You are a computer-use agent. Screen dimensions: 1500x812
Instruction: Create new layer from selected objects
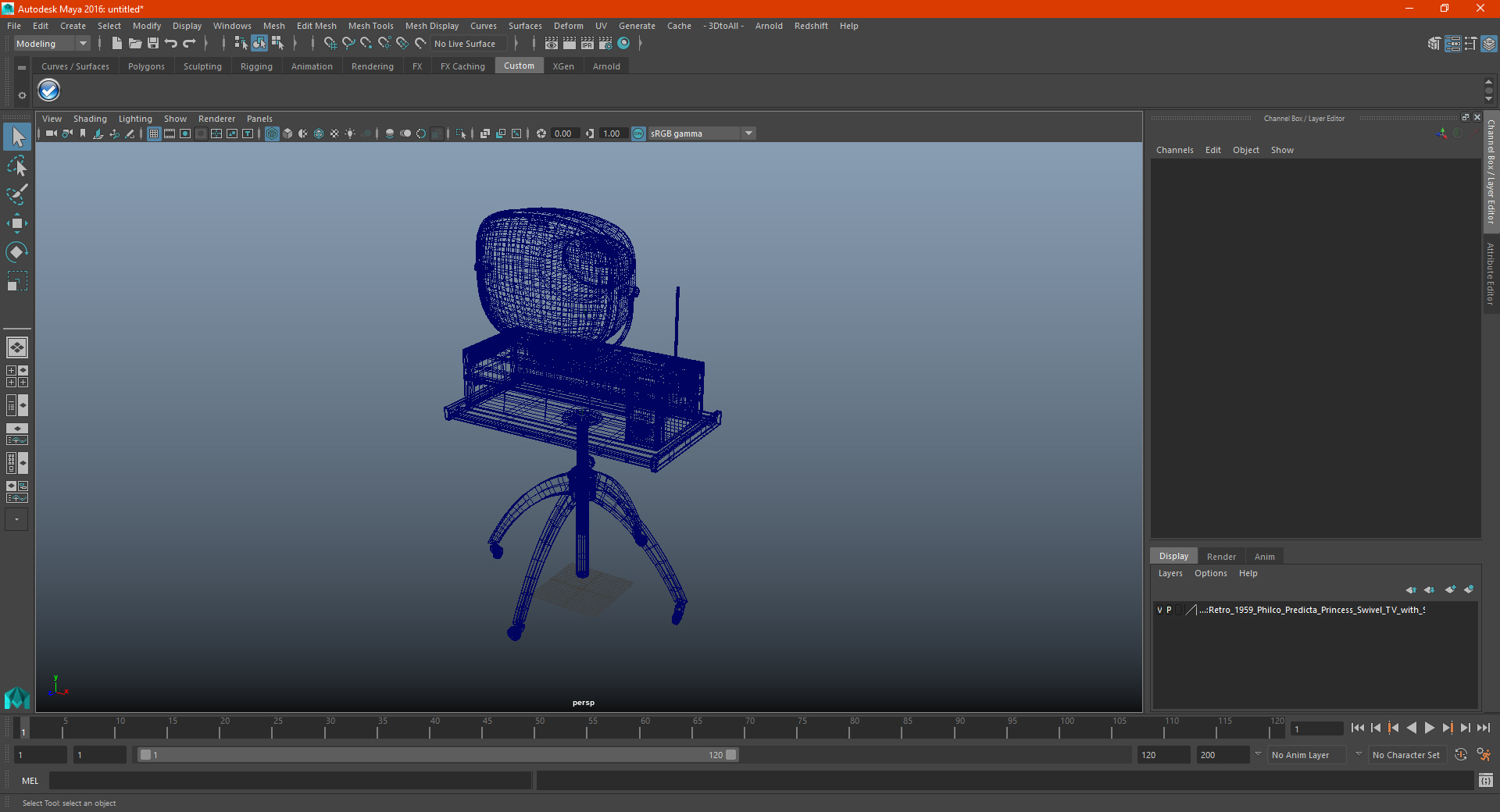coord(1469,589)
